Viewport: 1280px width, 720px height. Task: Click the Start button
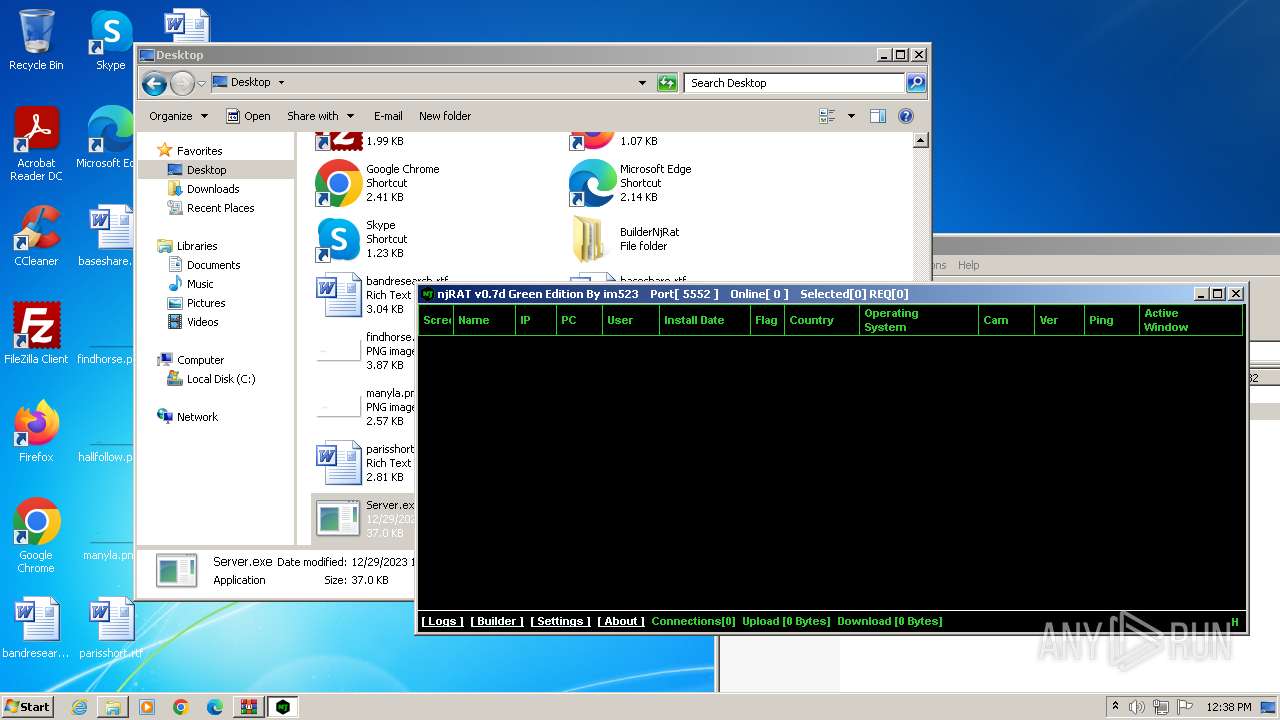pyautogui.click(x=28, y=707)
